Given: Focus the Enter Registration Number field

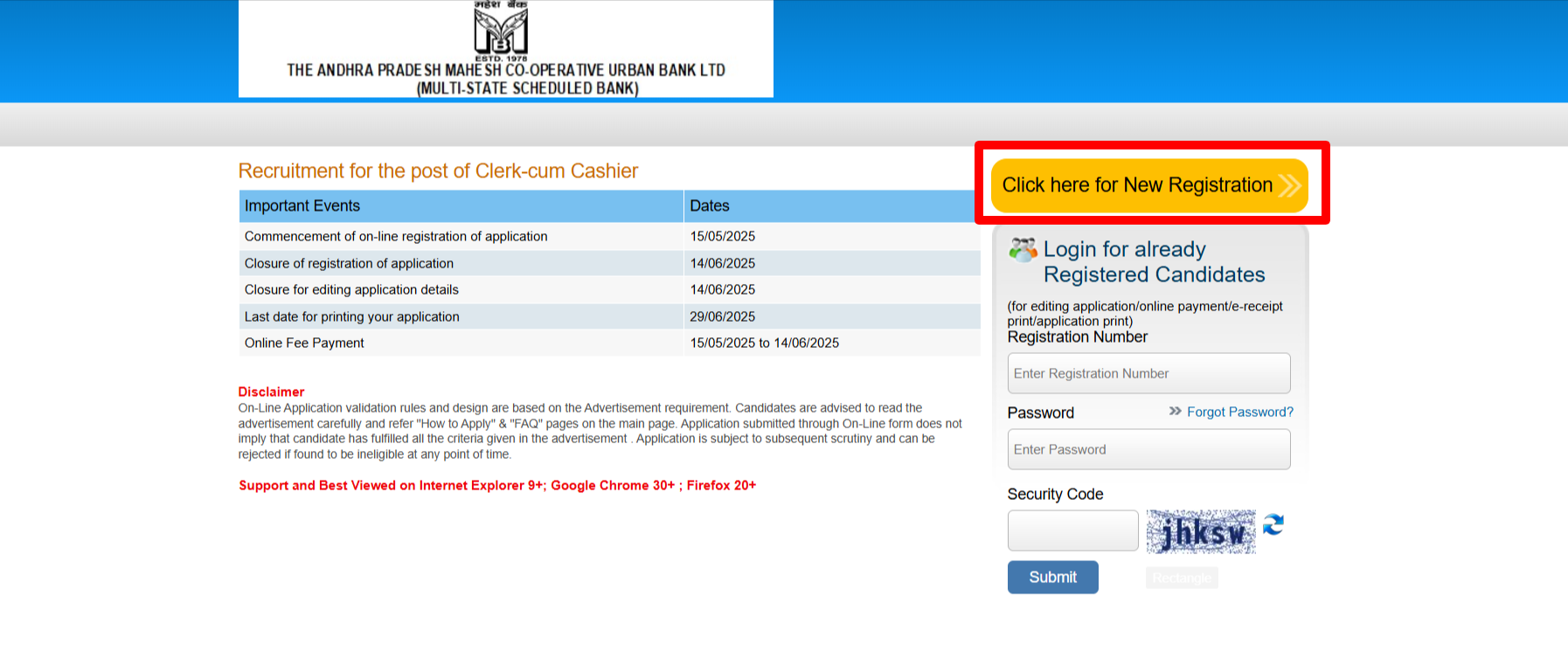Looking at the screenshot, I should tap(1148, 373).
